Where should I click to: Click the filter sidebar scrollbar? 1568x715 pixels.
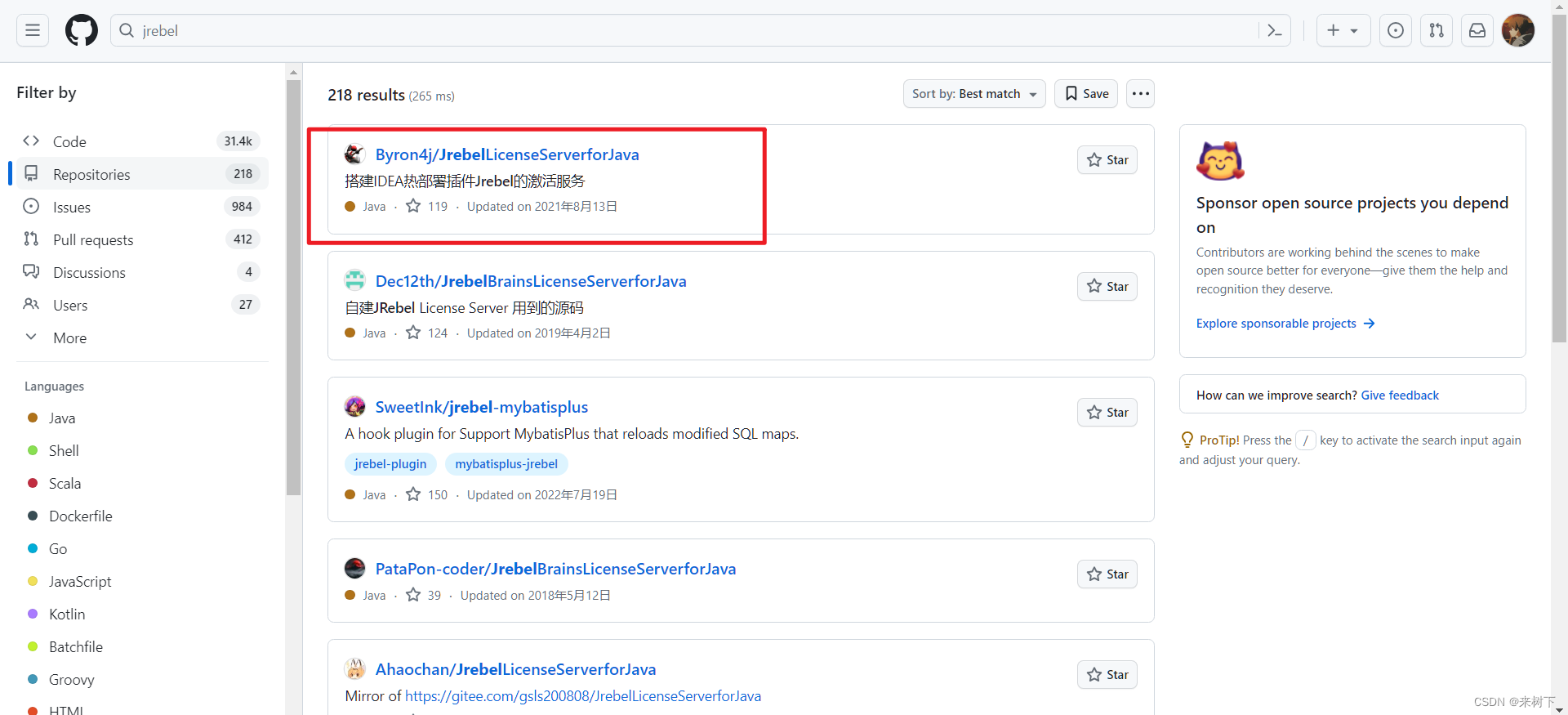(294, 288)
